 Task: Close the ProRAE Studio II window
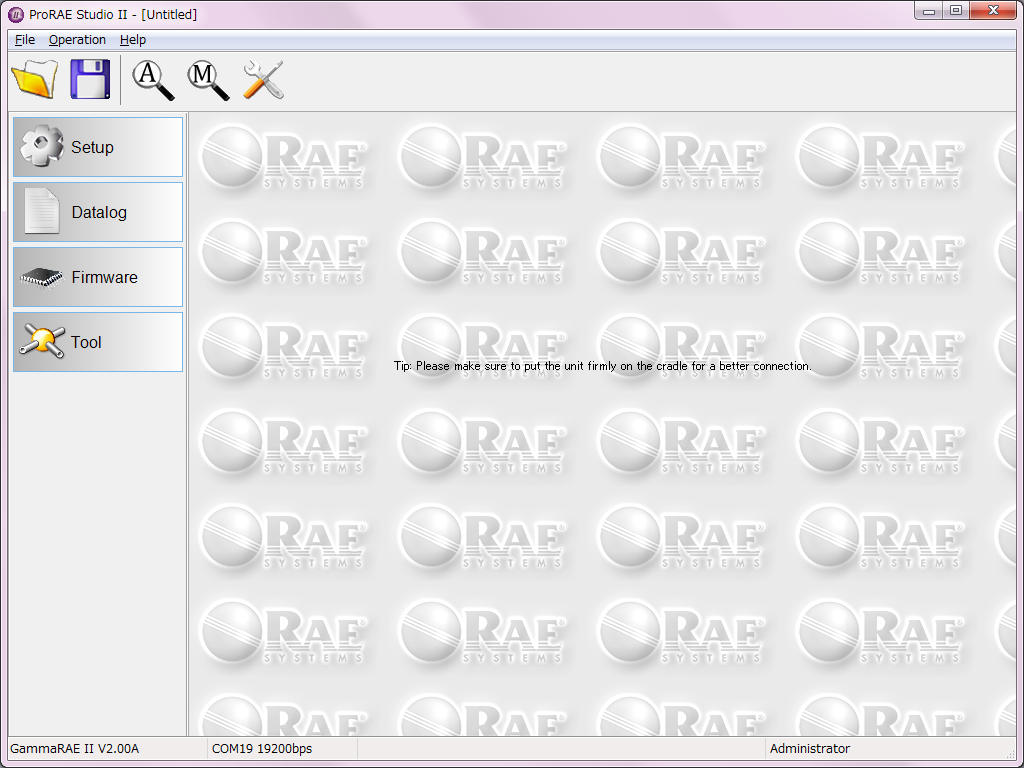coord(993,10)
